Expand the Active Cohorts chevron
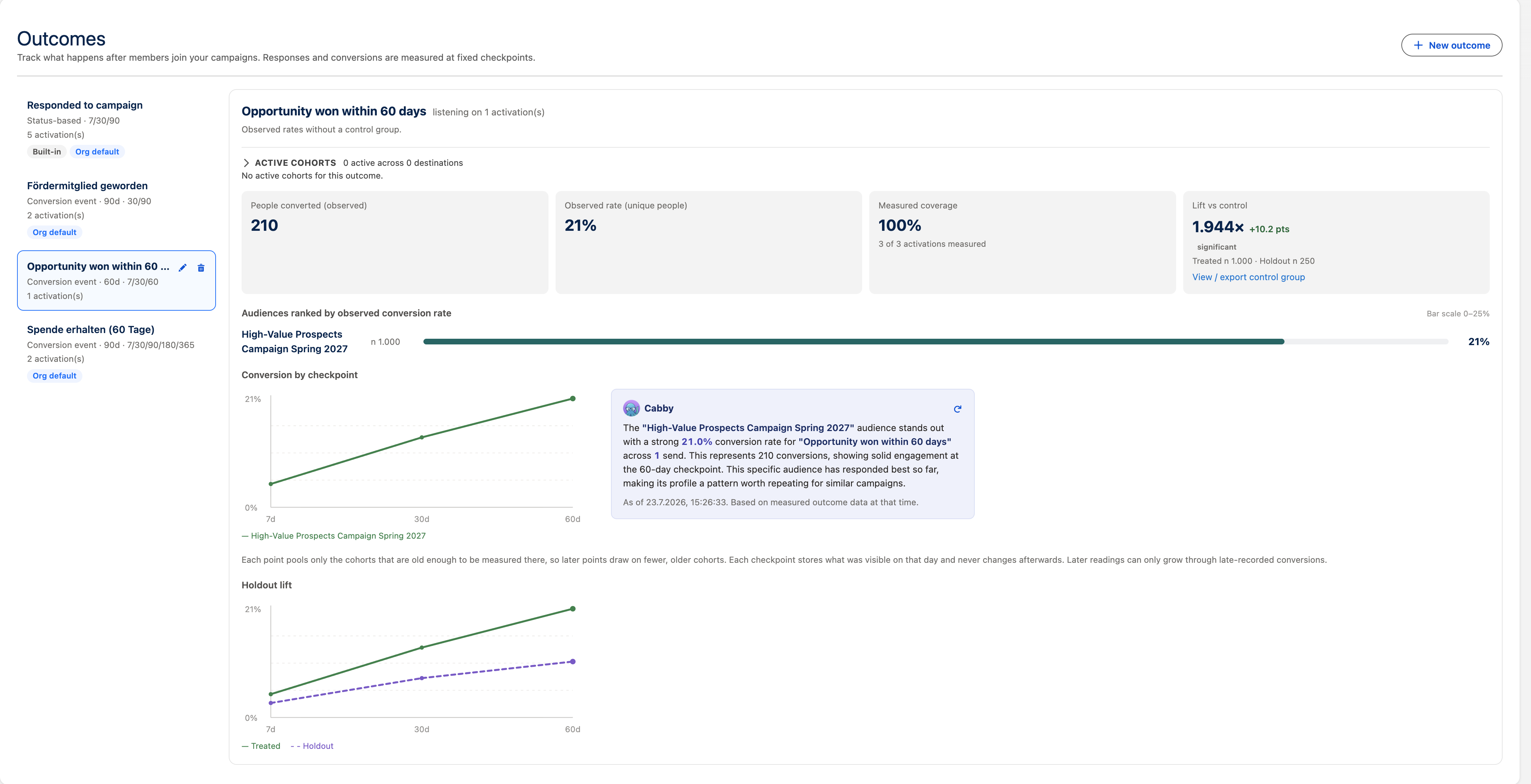Viewport: 1531px width, 784px height. click(x=246, y=163)
